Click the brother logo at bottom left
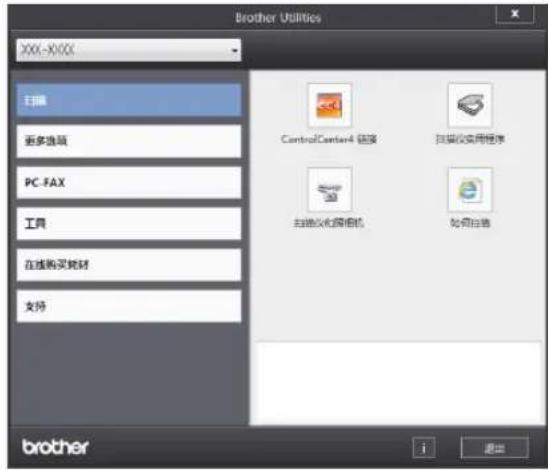Viewport: 548px width, 470px height. 56,447
